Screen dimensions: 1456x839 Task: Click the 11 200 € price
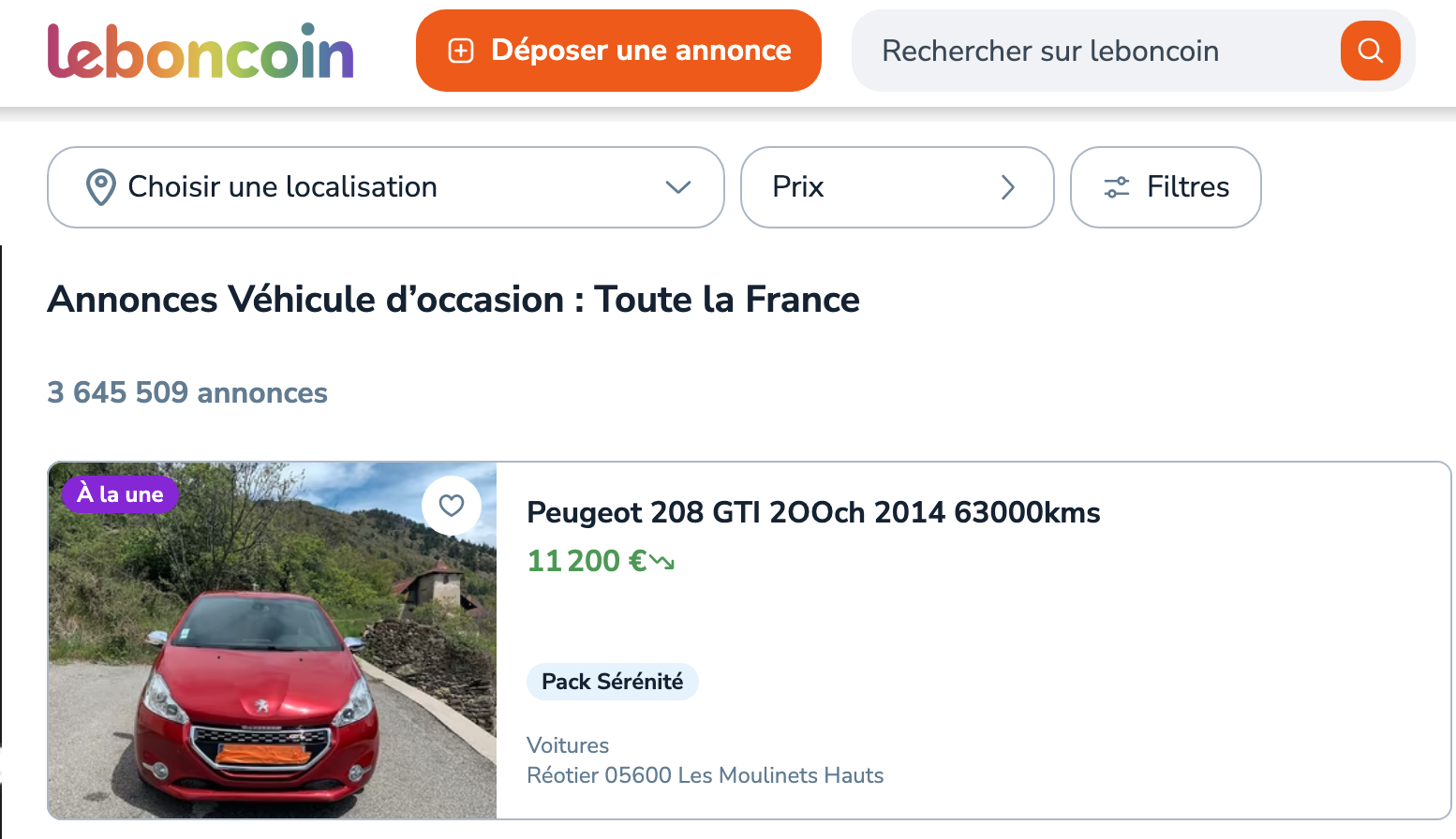[587, 561]
